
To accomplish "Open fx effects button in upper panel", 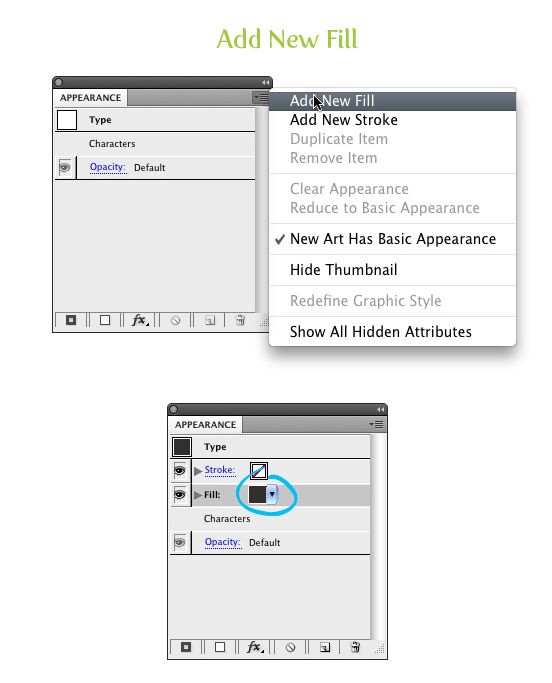I will point(140,320).
